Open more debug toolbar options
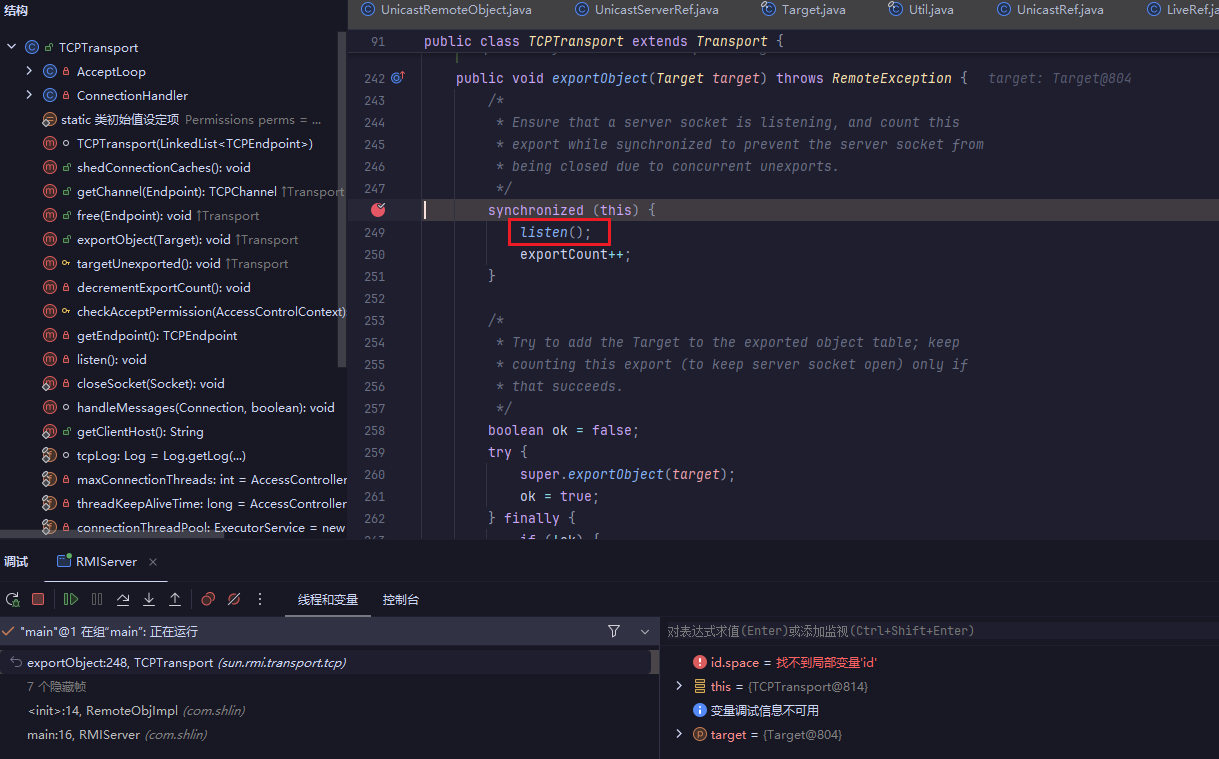 (260, 599)
